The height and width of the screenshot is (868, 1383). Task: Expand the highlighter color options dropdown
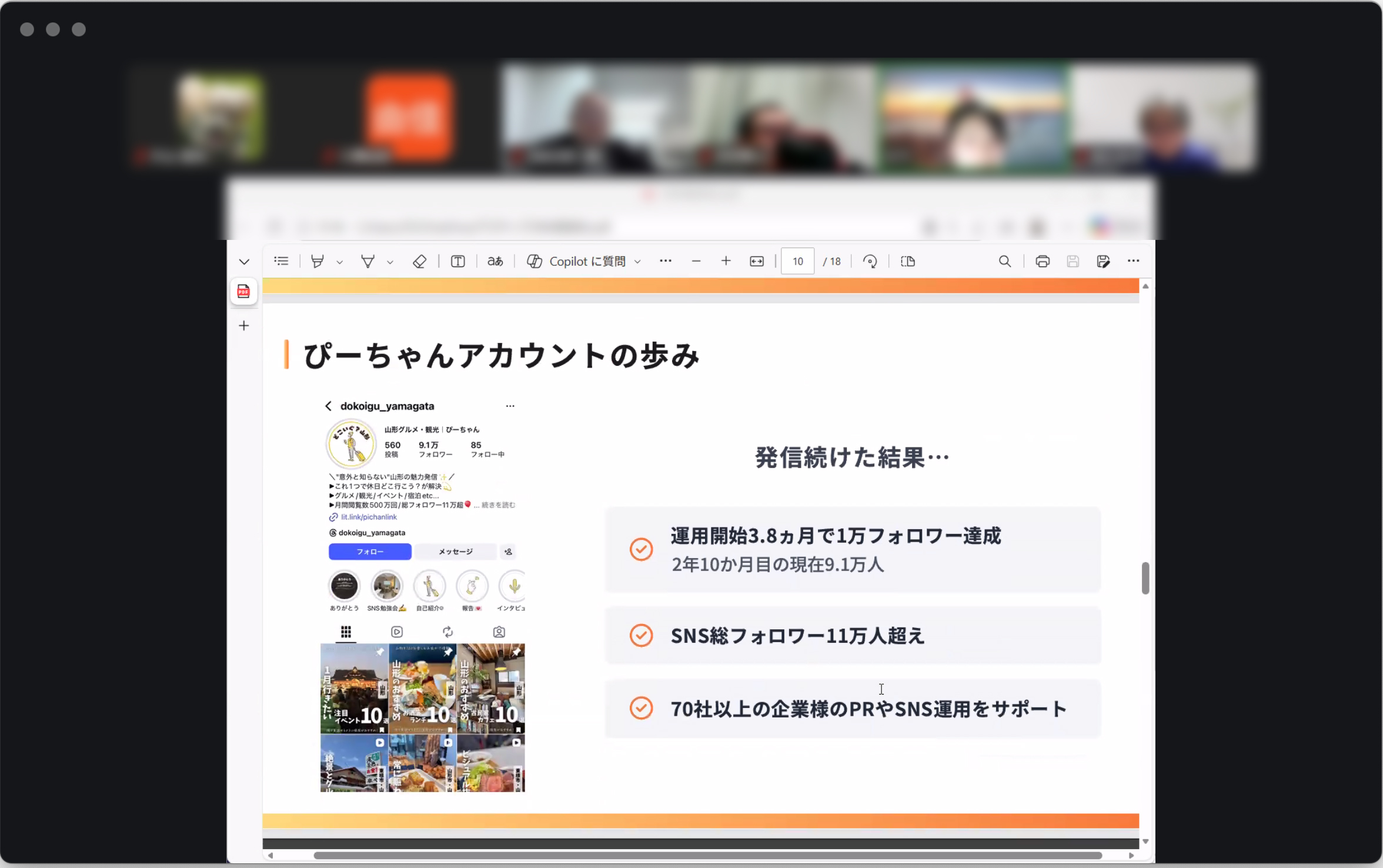pyautogui.click(x=339, y=262)
